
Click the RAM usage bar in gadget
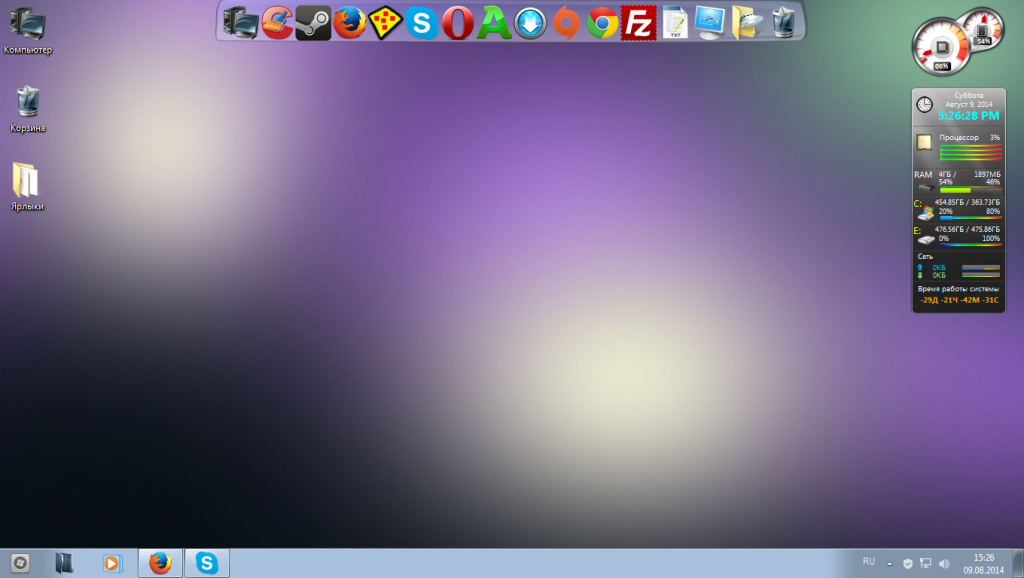pyautogui.click(x=970, y=190)
